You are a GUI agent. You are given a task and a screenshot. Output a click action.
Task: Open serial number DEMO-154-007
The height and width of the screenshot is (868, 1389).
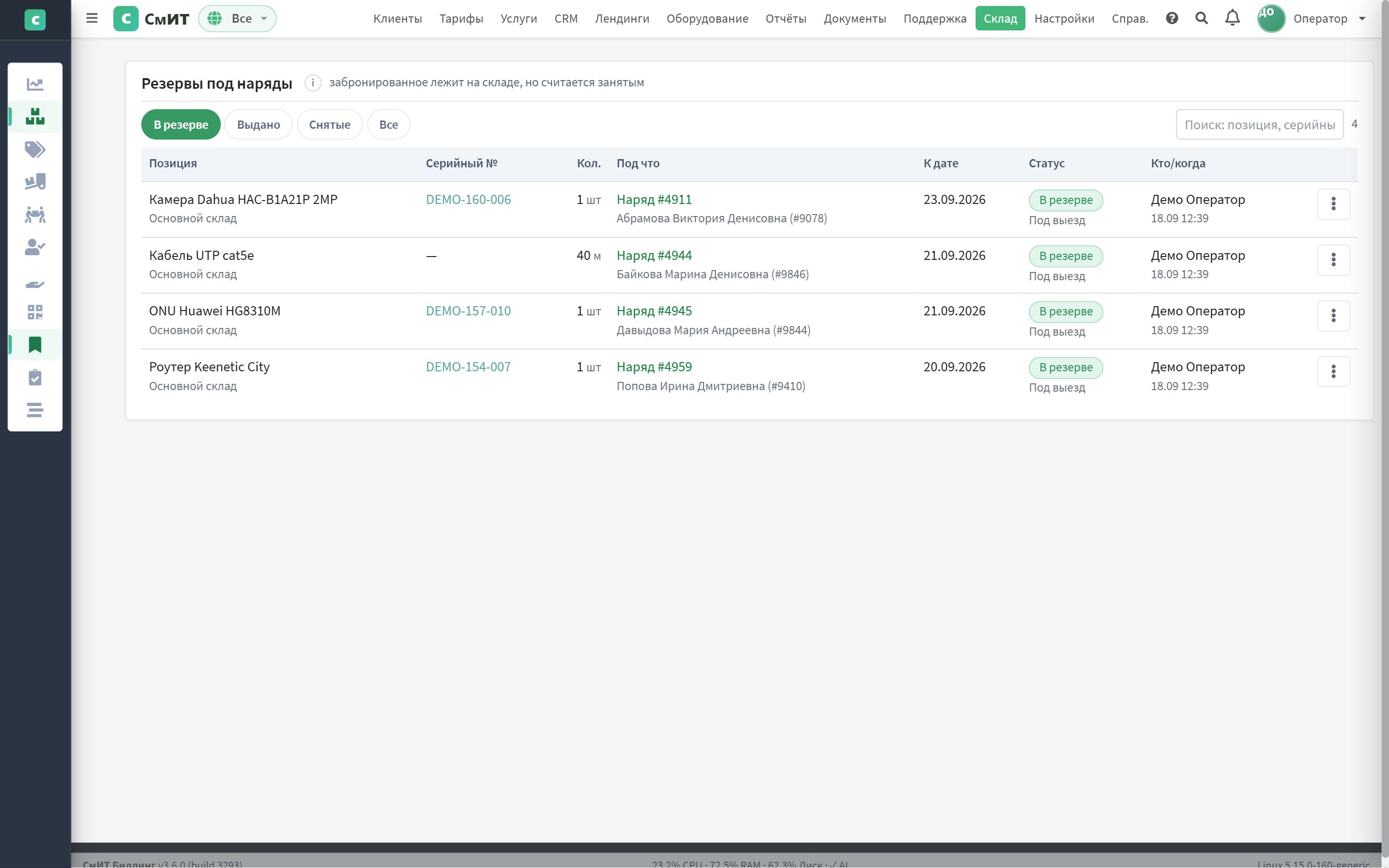pos(468,367)
